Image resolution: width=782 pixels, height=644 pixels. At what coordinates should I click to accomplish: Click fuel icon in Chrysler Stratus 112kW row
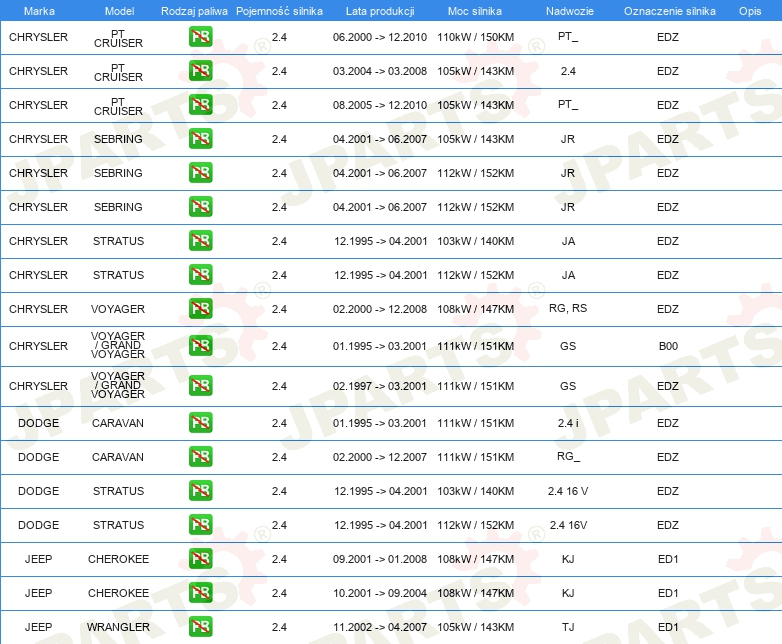click(x=200, y=274)
